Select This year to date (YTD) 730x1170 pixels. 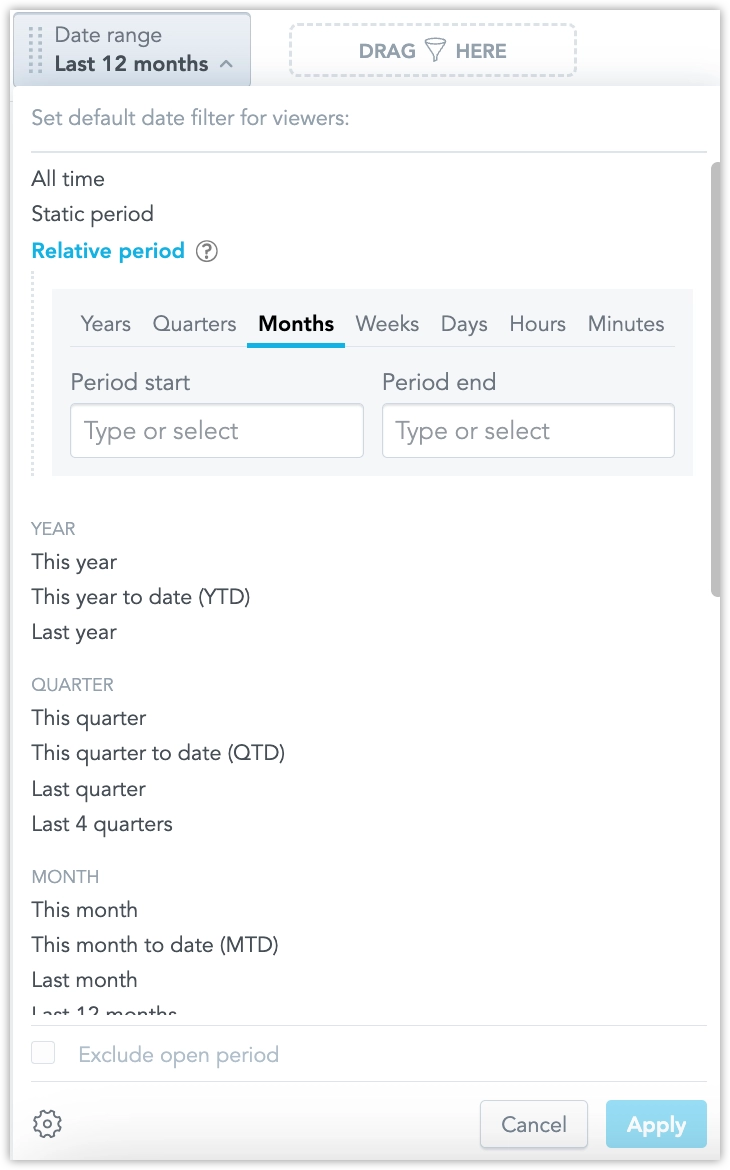coord(140,595)
